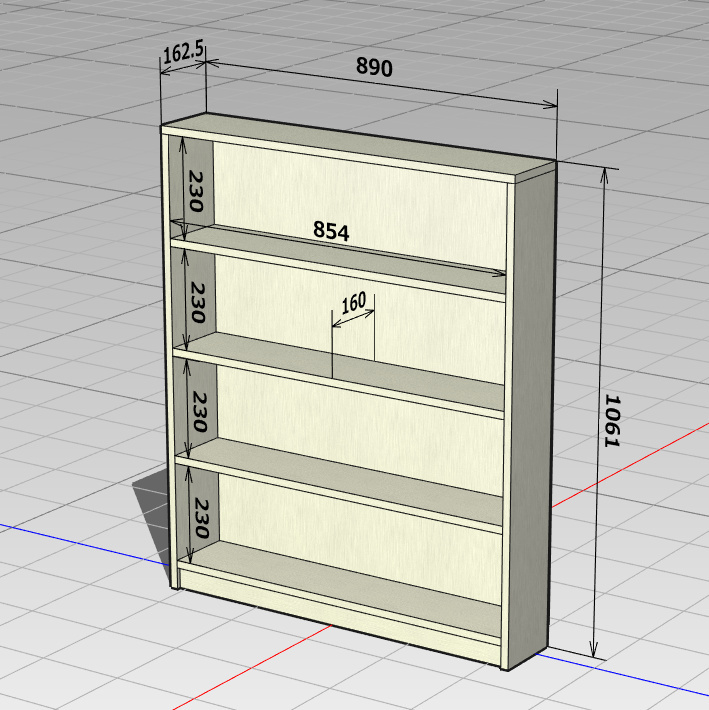Select the left side panel front edge
709x710 pixels.
coord(168,360)
